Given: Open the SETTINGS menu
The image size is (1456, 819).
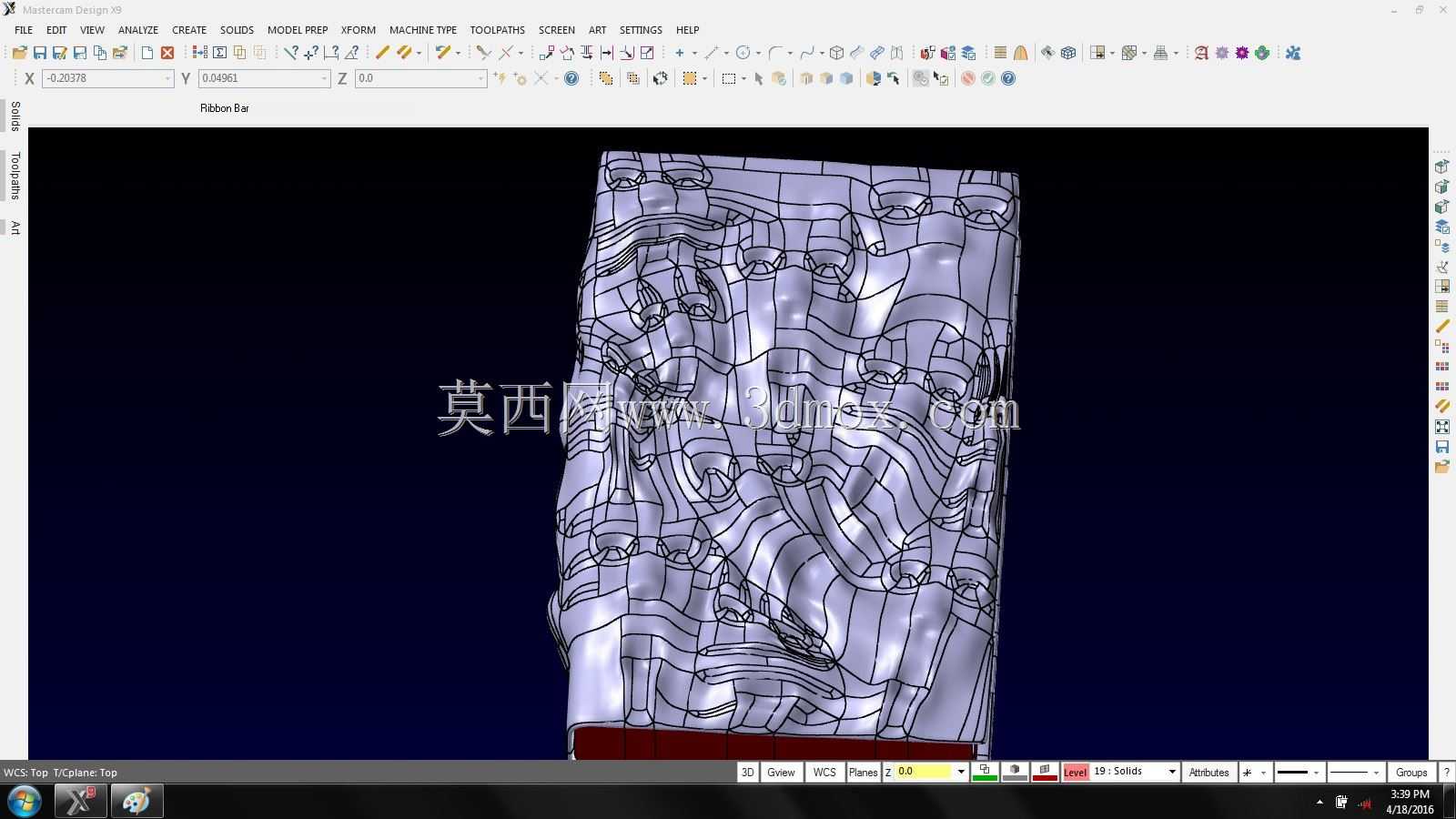Looking at the screenshot, I should coord(641,30).
